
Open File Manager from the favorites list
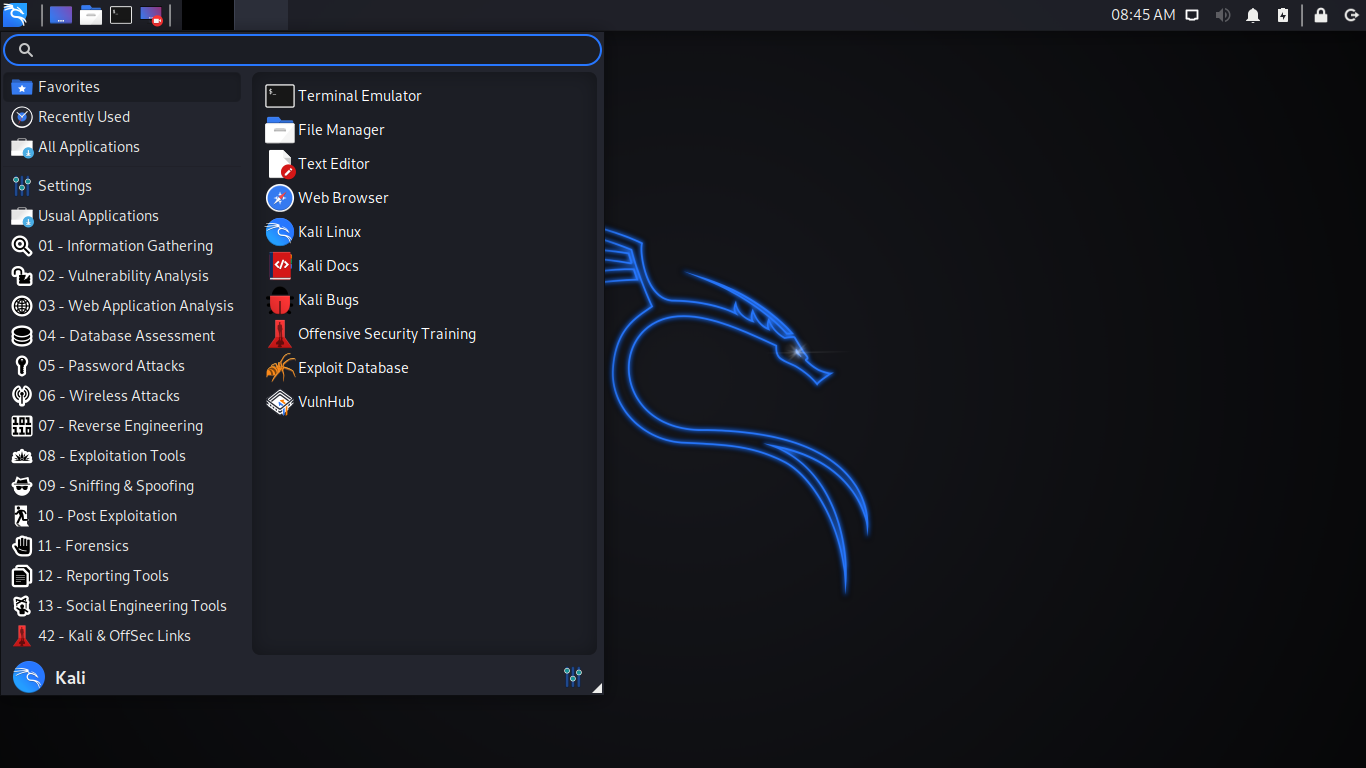(424, 130)
